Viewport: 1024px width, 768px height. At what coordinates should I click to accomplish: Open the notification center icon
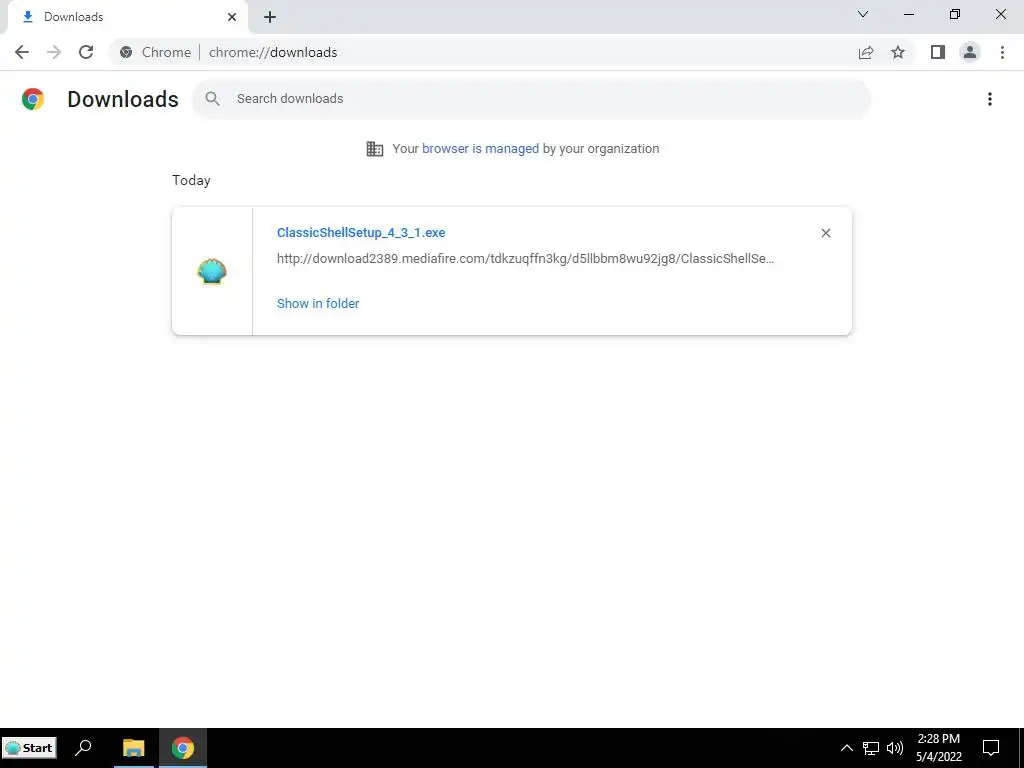click(x=991, y=748)
